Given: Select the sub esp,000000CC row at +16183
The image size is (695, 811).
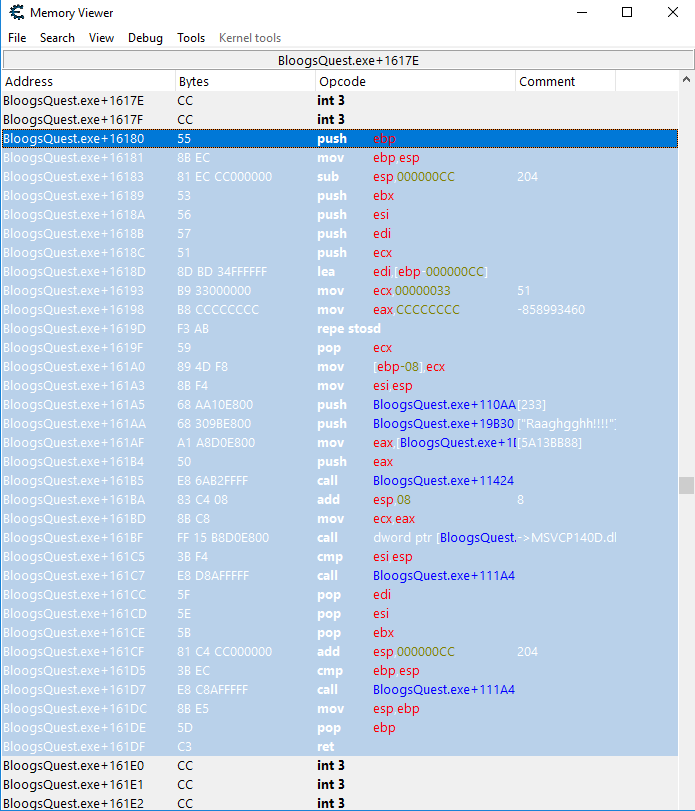Looking at the screenshot, I should (340, 176).
